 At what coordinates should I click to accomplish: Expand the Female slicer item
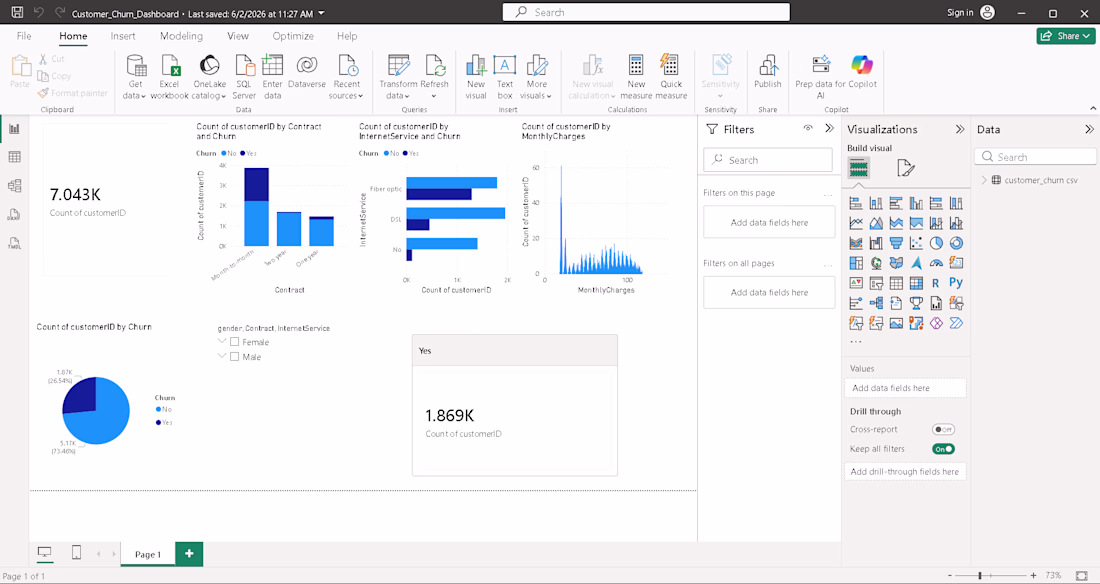[x=222, y=341]
